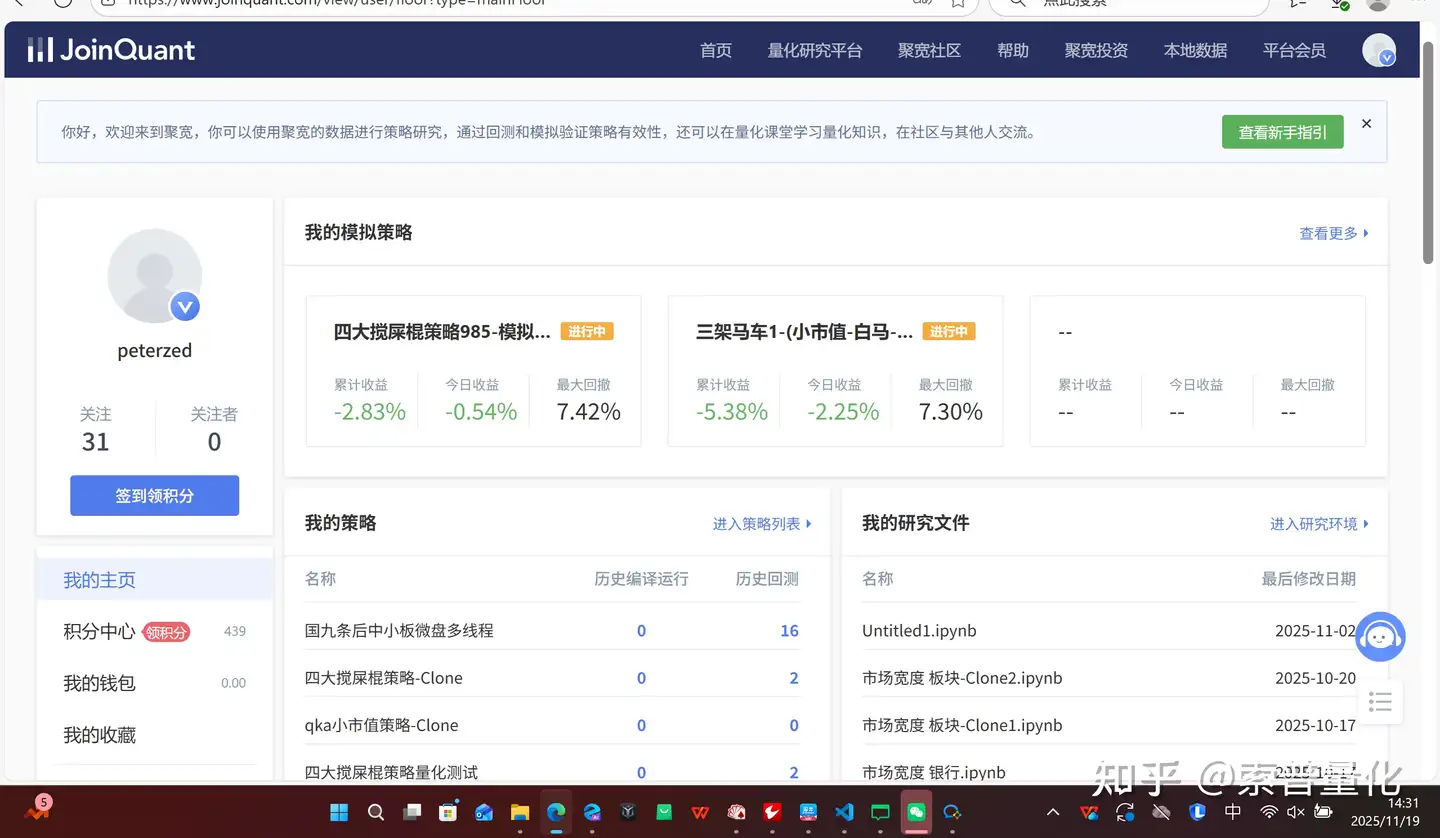The width and height of the screenshot is (1440, 838).
Task: Click the 关注 count 31
Action: [x=96, y=442]
